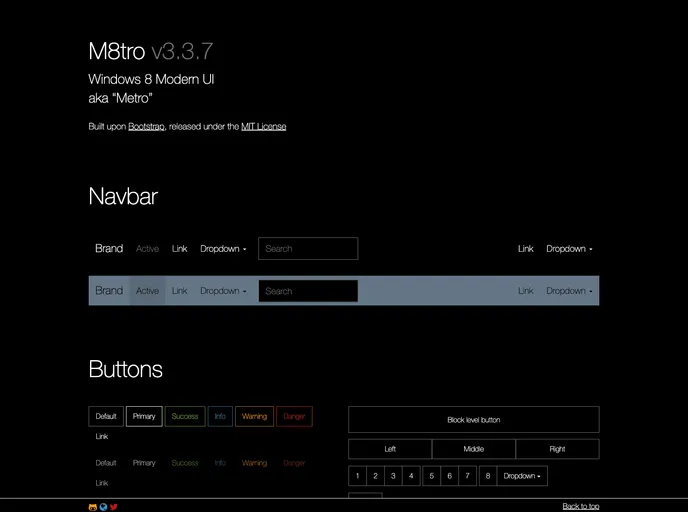
Task: Open the MIT License link
Action: (264, 127)
